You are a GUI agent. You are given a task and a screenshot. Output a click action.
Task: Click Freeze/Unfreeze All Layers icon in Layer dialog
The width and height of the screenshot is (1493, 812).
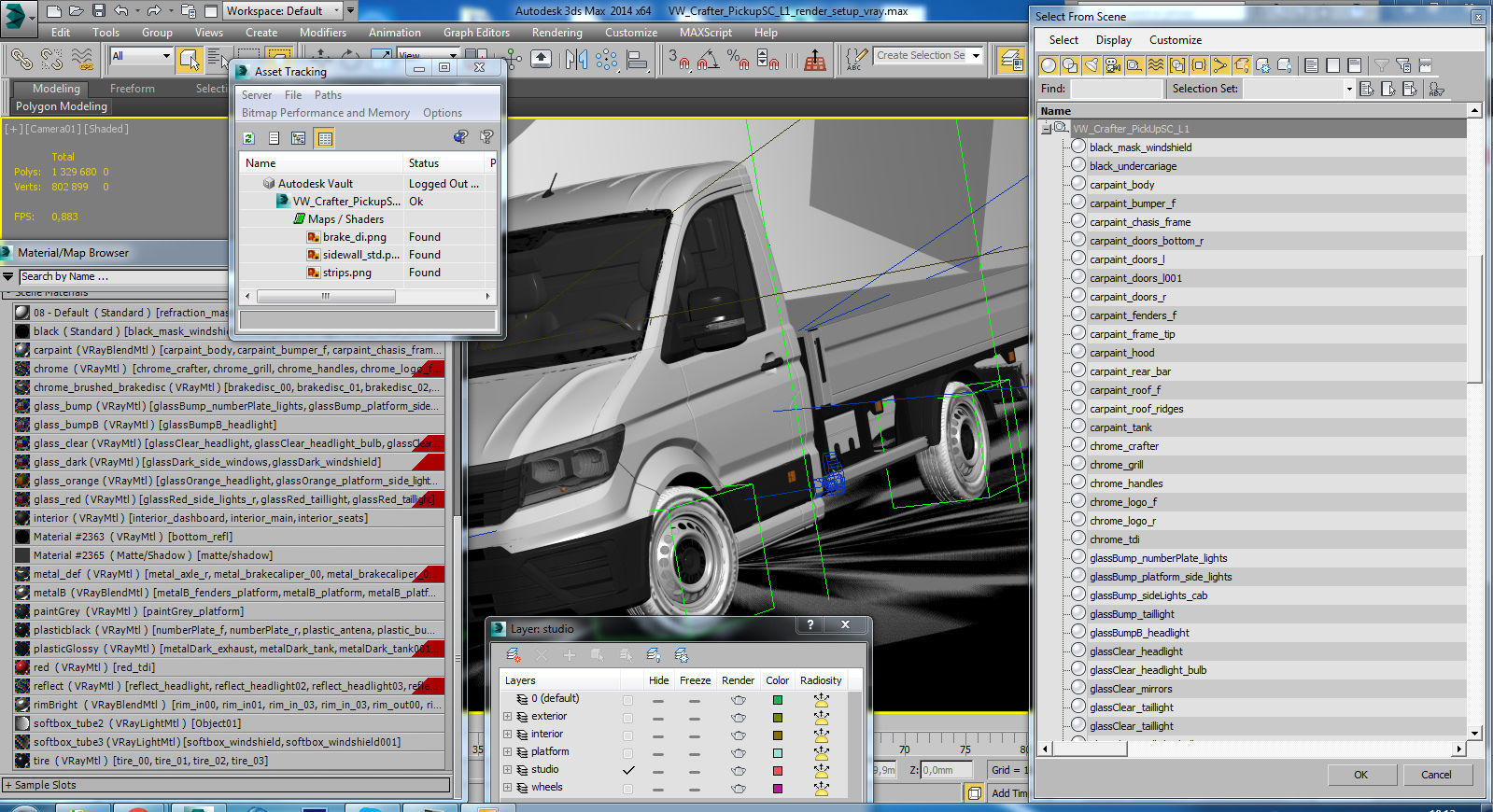pos(682,655)
